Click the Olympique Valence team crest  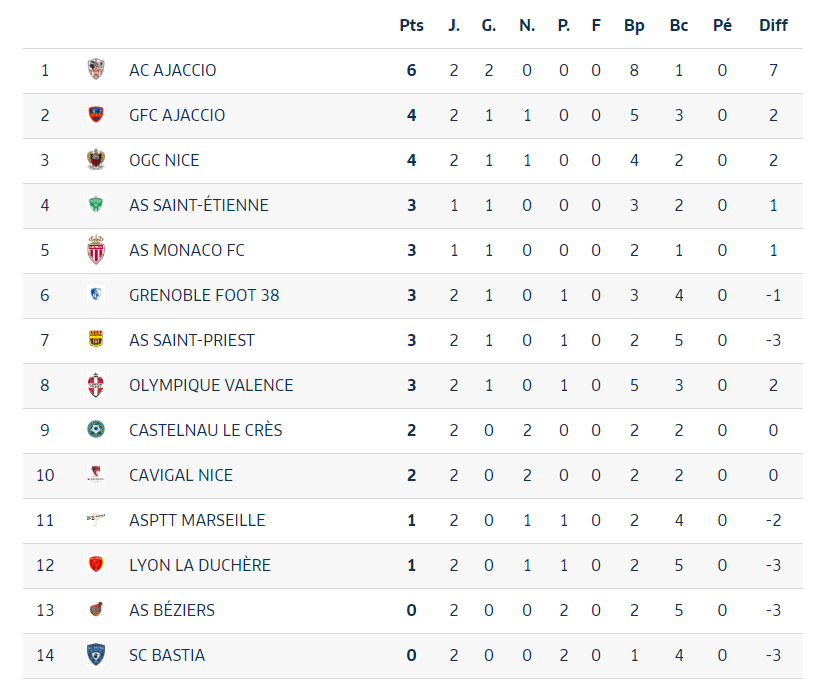pos(96,385)
